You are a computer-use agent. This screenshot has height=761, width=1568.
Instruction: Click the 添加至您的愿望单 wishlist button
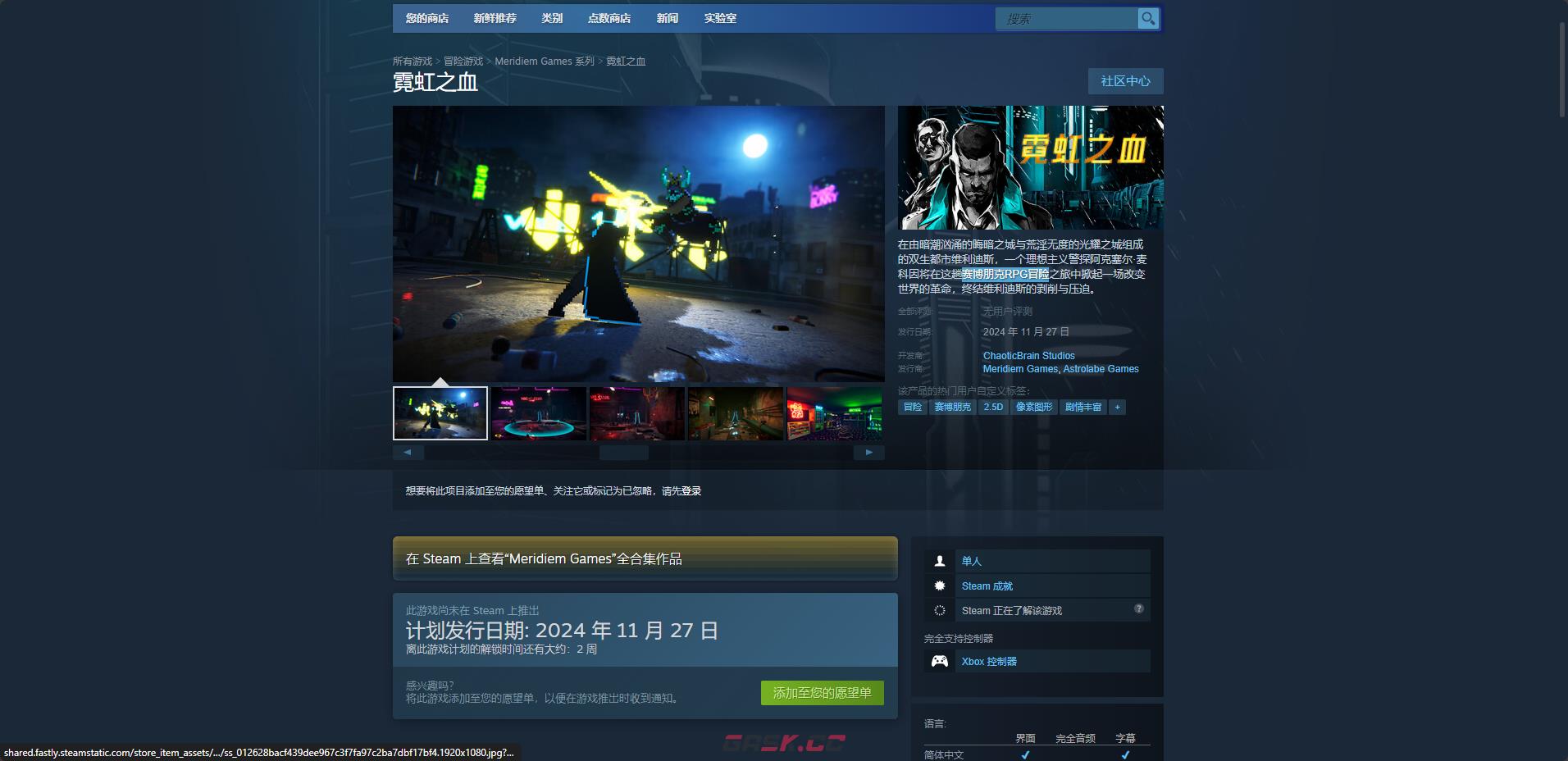tap(822, 693)
